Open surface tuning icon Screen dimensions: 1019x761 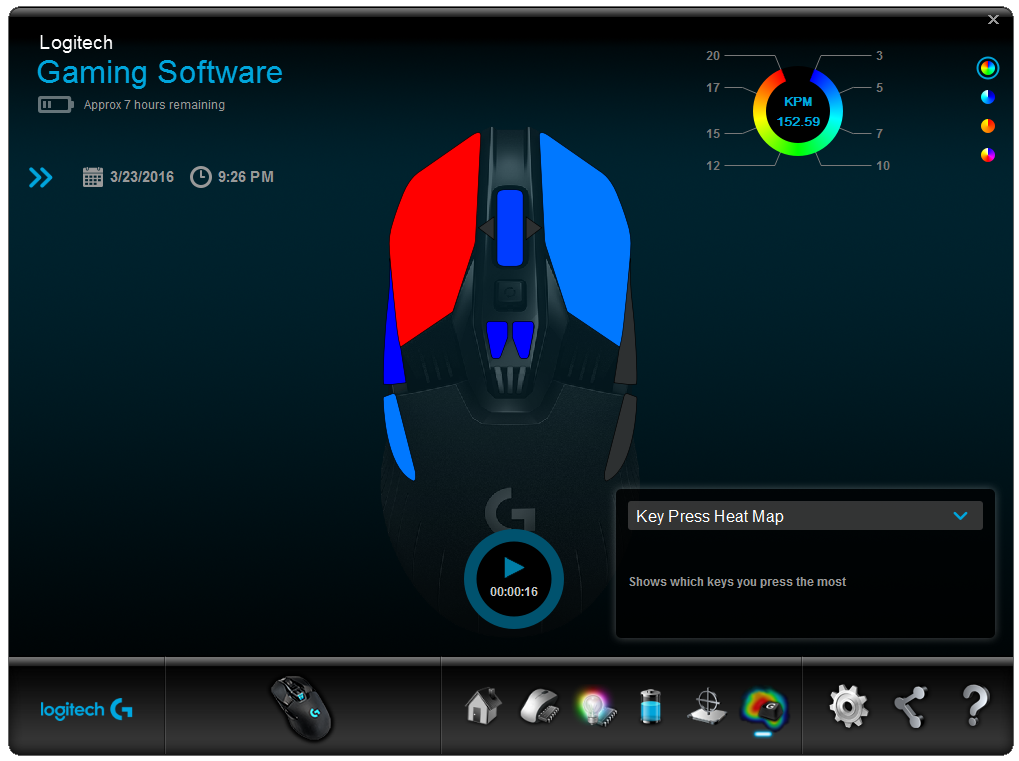click(707, 706)
